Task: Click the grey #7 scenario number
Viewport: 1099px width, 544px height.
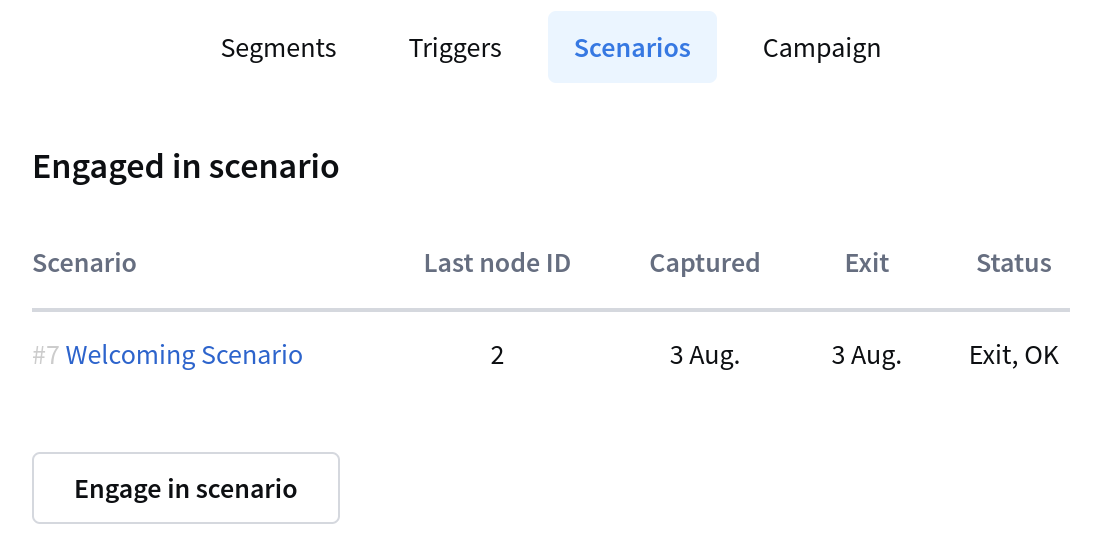Action: [46, 355]
